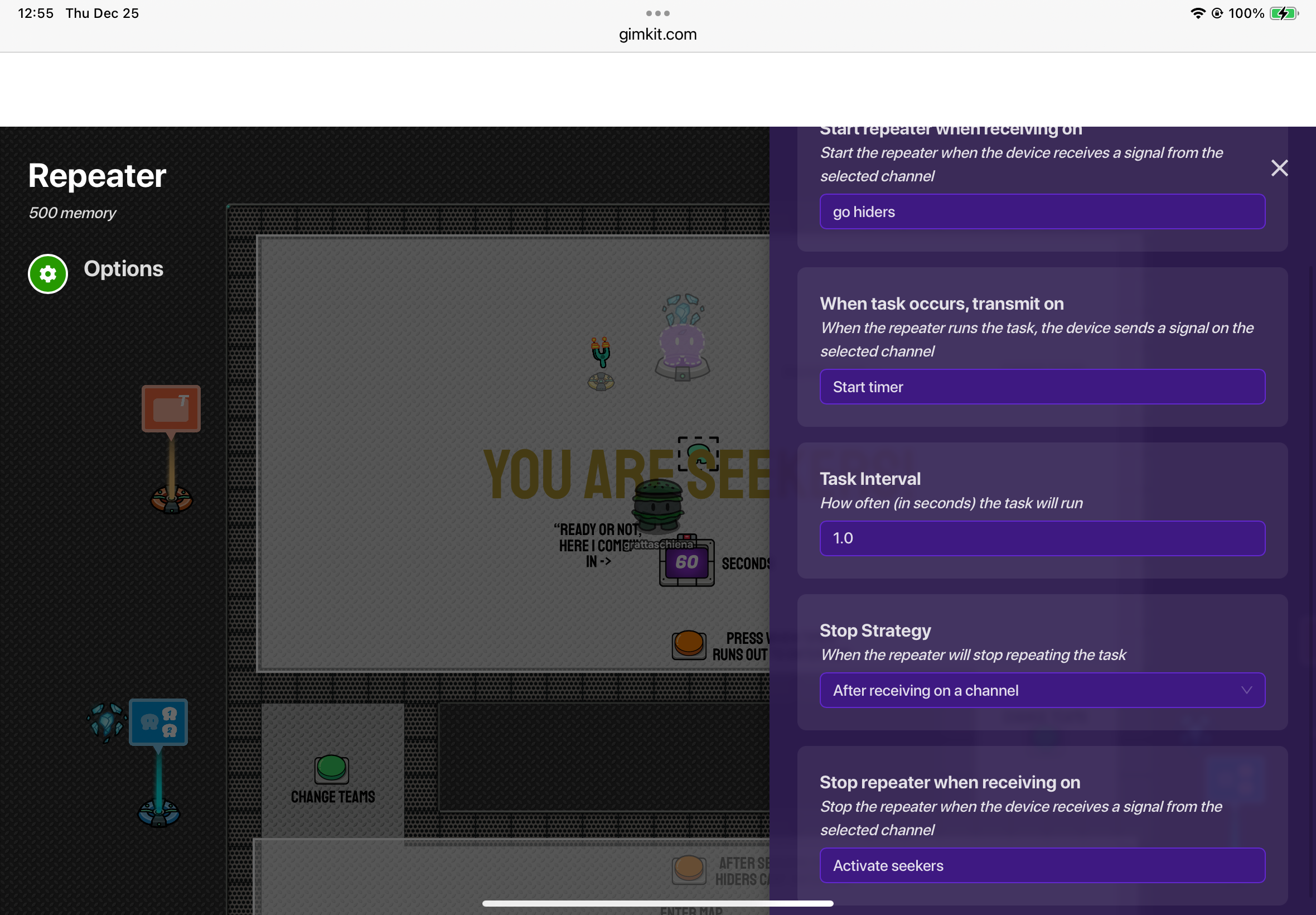This screenshot has height=915, width=1316.
Task: Edit the 'Start timer' transmit channel field
Action: (1042, 387)
